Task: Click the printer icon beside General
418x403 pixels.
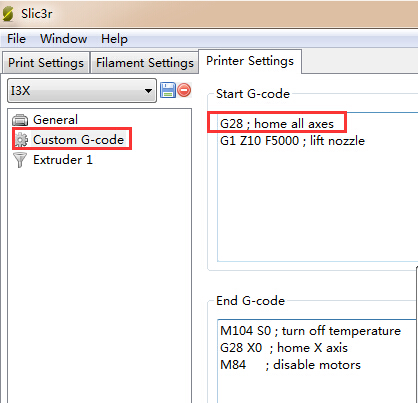Action: [20, 120]
